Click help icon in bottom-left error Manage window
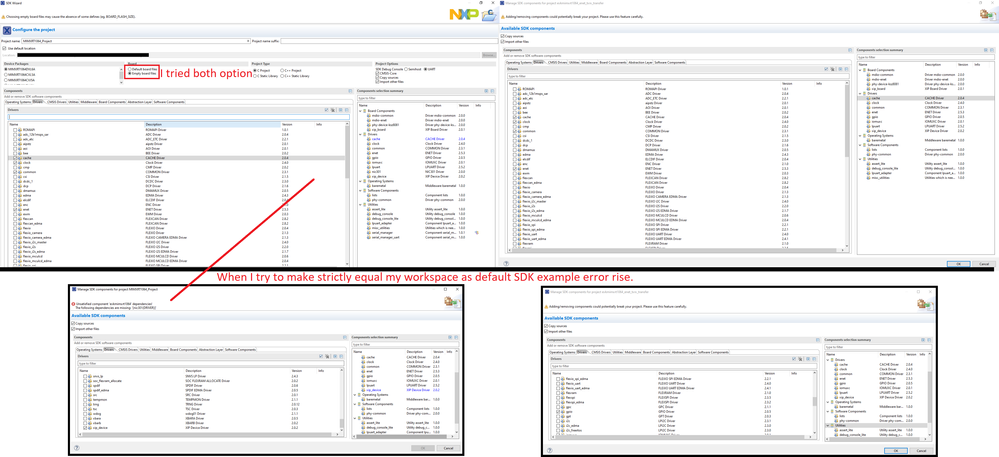 tap(76, 447)
